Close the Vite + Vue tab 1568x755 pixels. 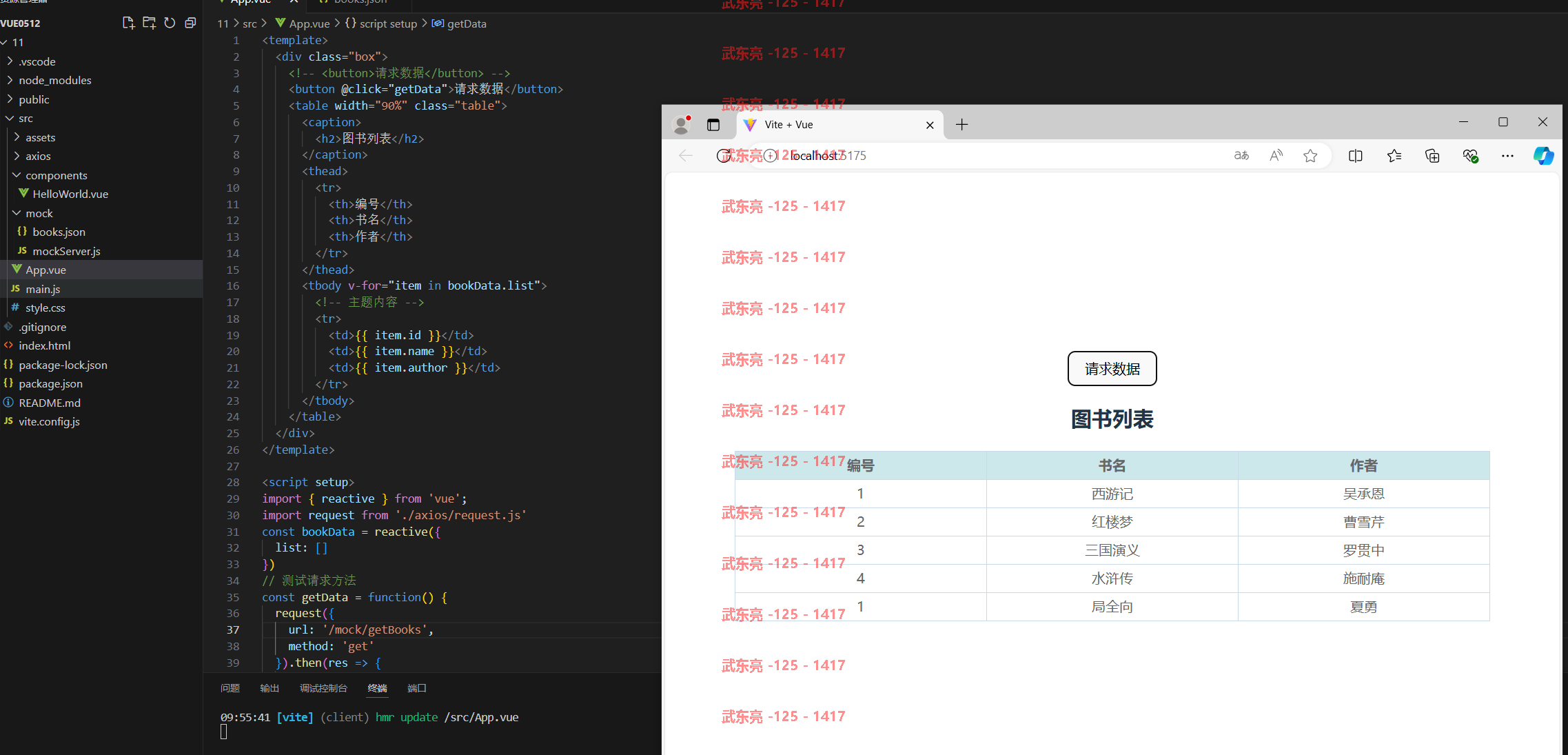coord(930,125)
